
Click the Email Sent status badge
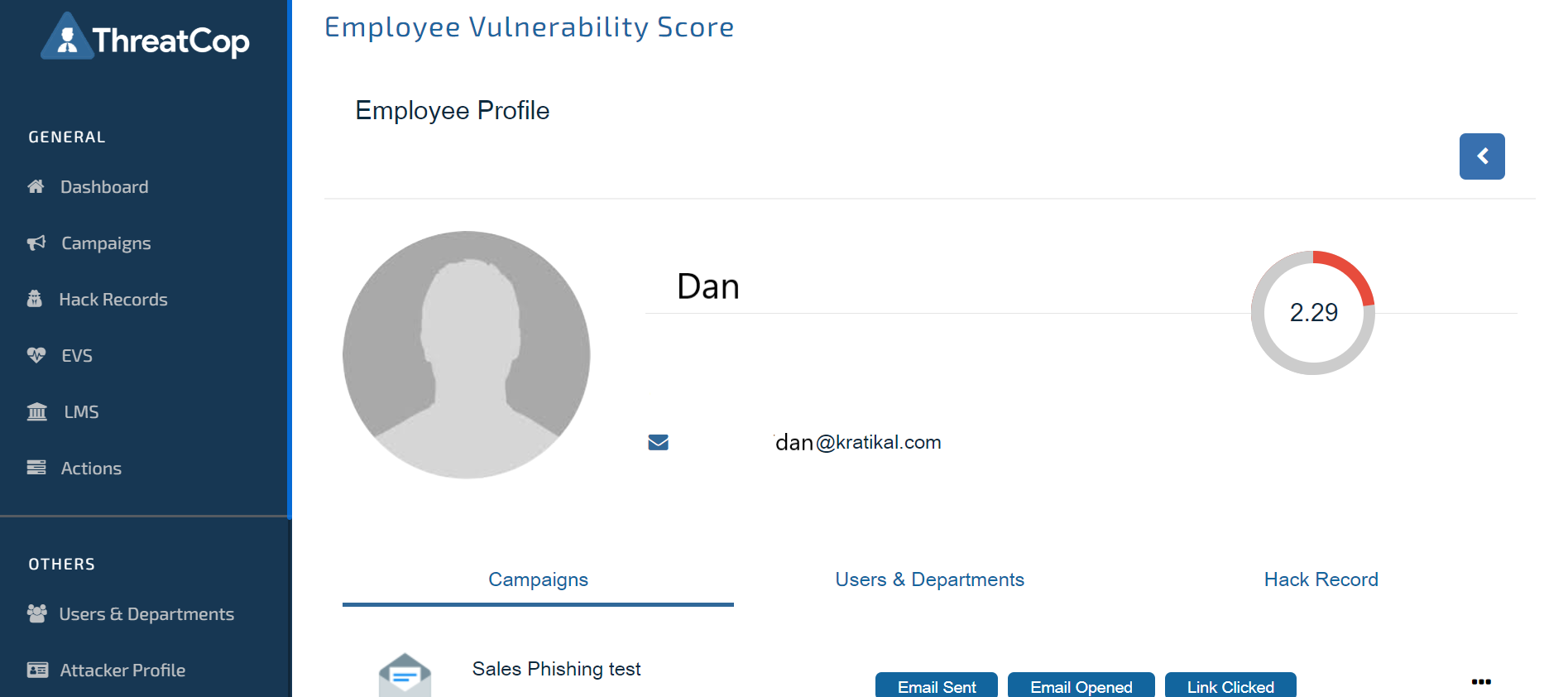pyautogui.click(x=936, y=686)
